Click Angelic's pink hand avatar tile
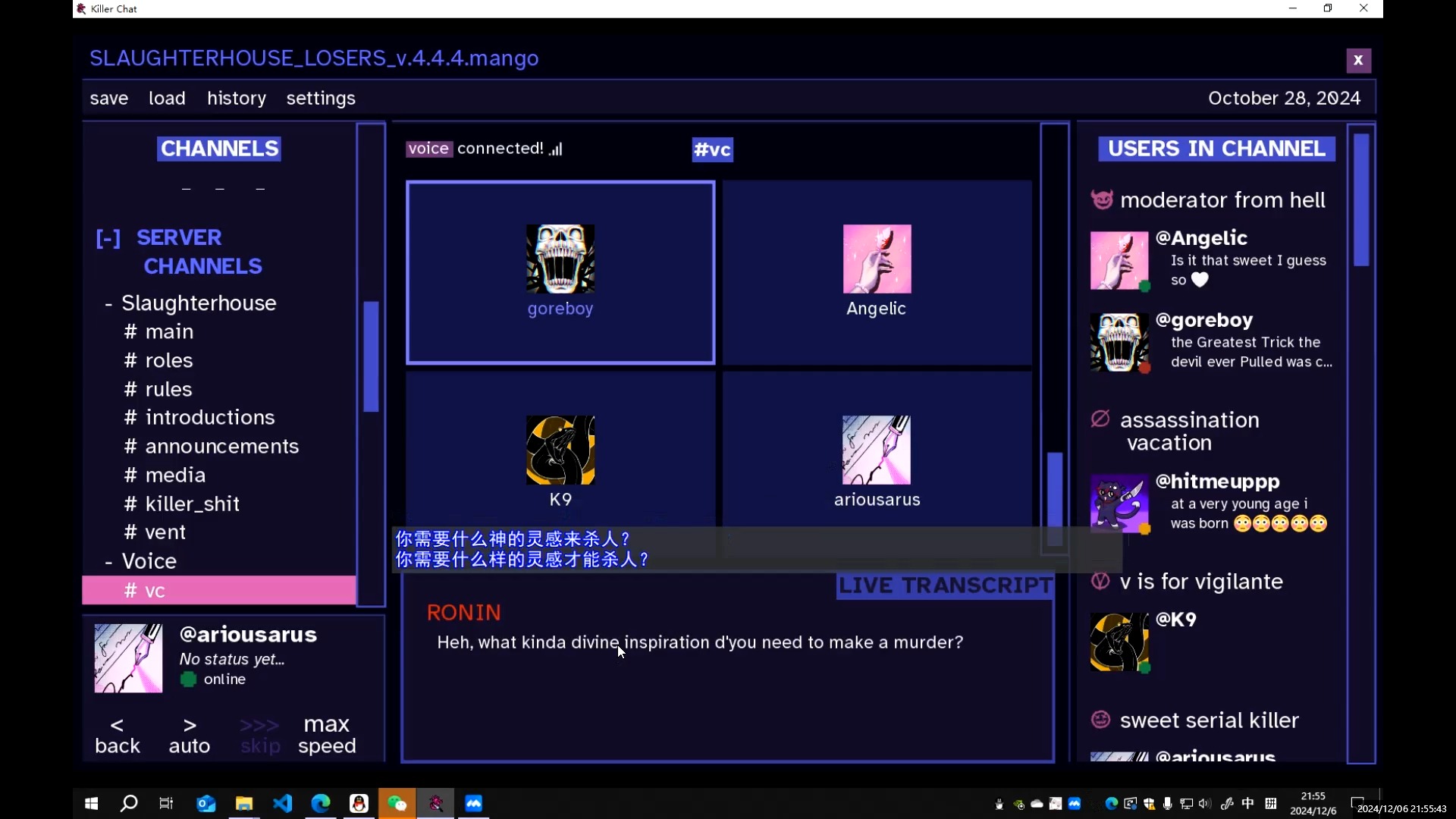This screenshot has width=1456, height=819. click(x=877, y=259)
